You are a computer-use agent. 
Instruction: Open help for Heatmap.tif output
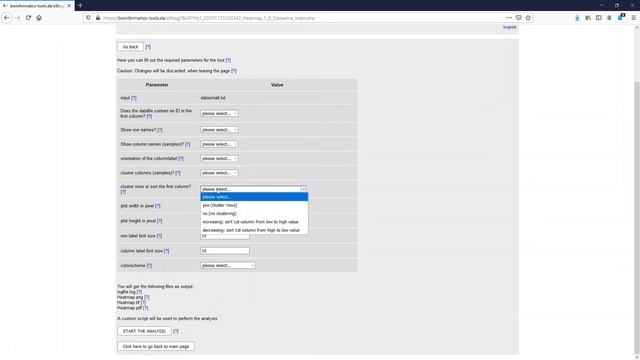pyautogui.click(x=143, y=302)
